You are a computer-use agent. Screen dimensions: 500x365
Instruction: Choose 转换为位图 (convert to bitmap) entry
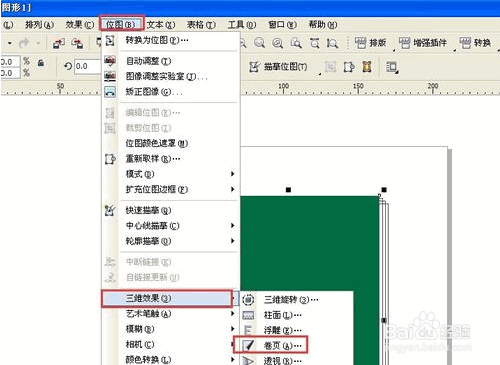[x=171, y=40]
